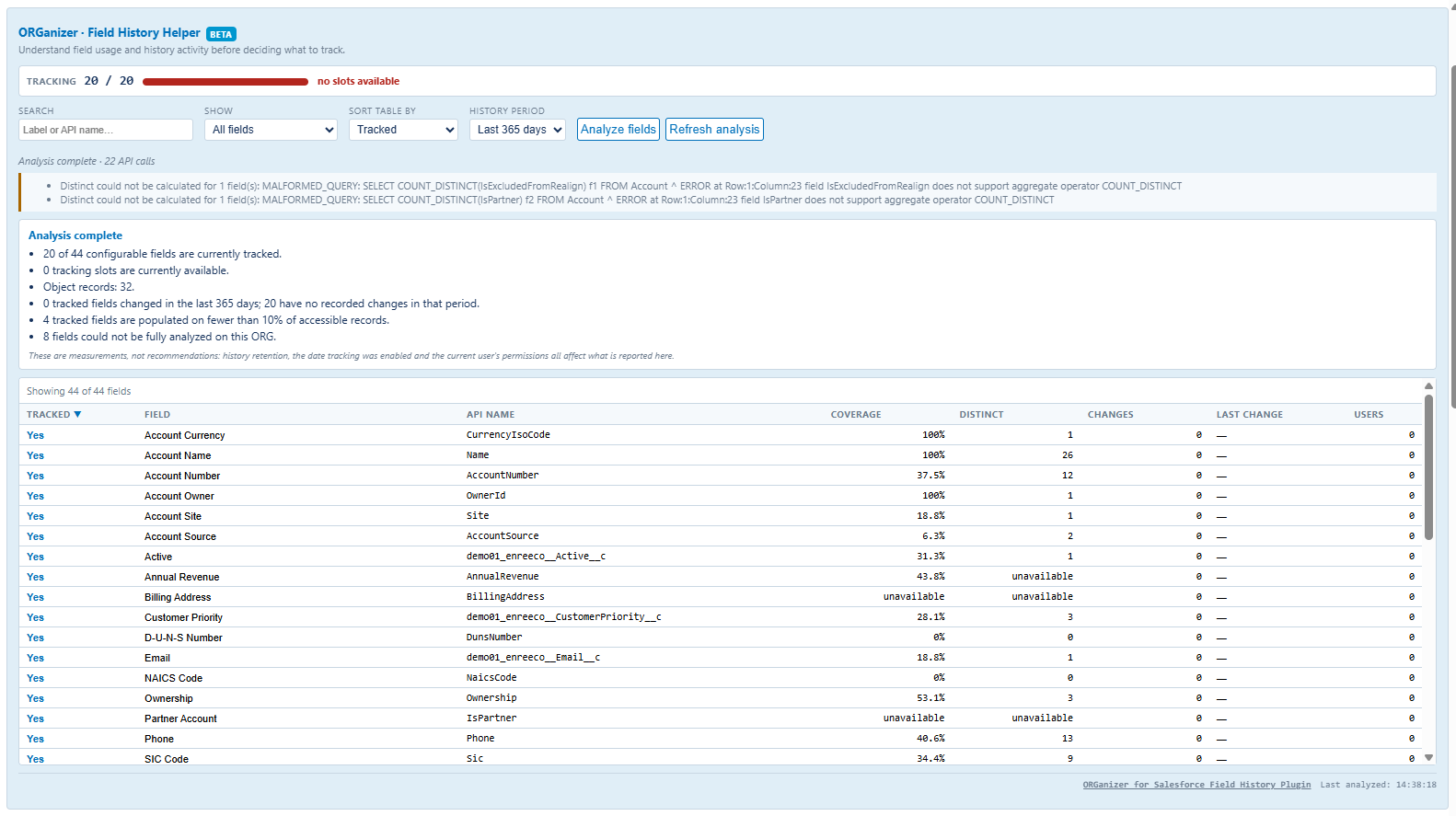Click the 6.3% coverage value for Account Source

(933, 536)
